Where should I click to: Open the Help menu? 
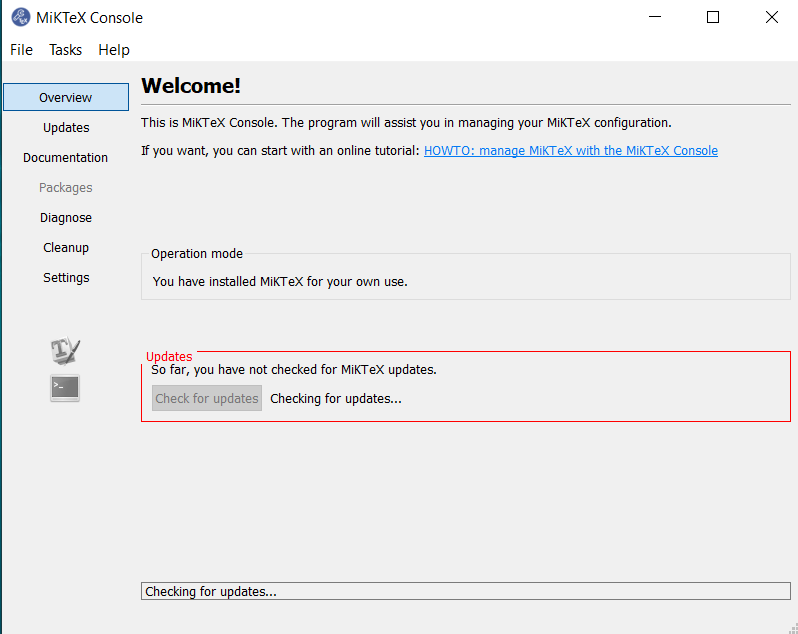[x=114, y=50]
